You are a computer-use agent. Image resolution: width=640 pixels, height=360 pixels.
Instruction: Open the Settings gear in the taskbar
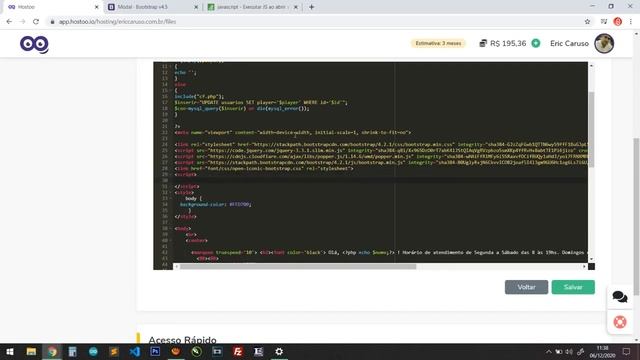(x=279, y=351)
